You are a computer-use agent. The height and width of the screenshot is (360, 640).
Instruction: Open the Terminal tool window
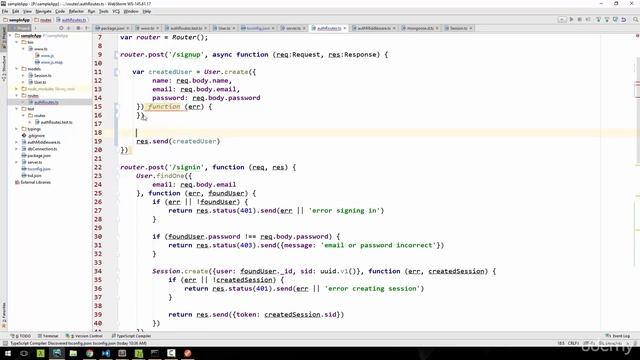[48, 336]
